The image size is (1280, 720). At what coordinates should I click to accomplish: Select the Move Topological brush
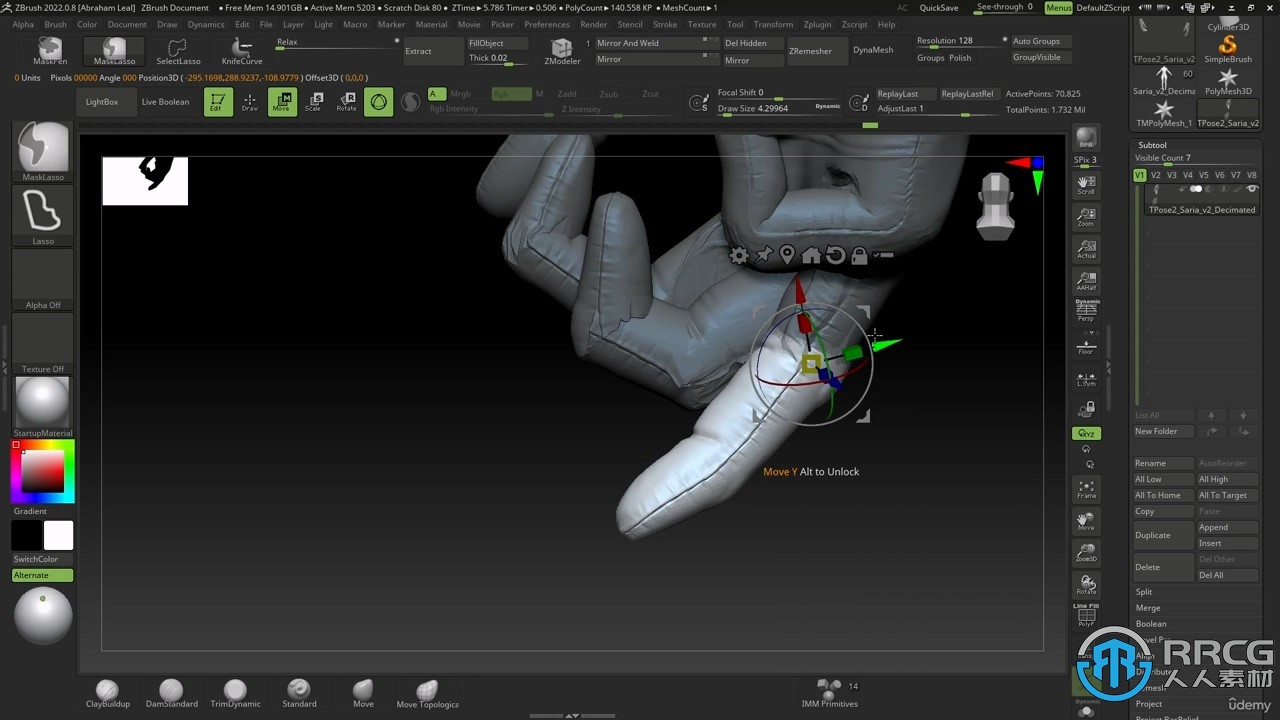click(x=427, y=693)
